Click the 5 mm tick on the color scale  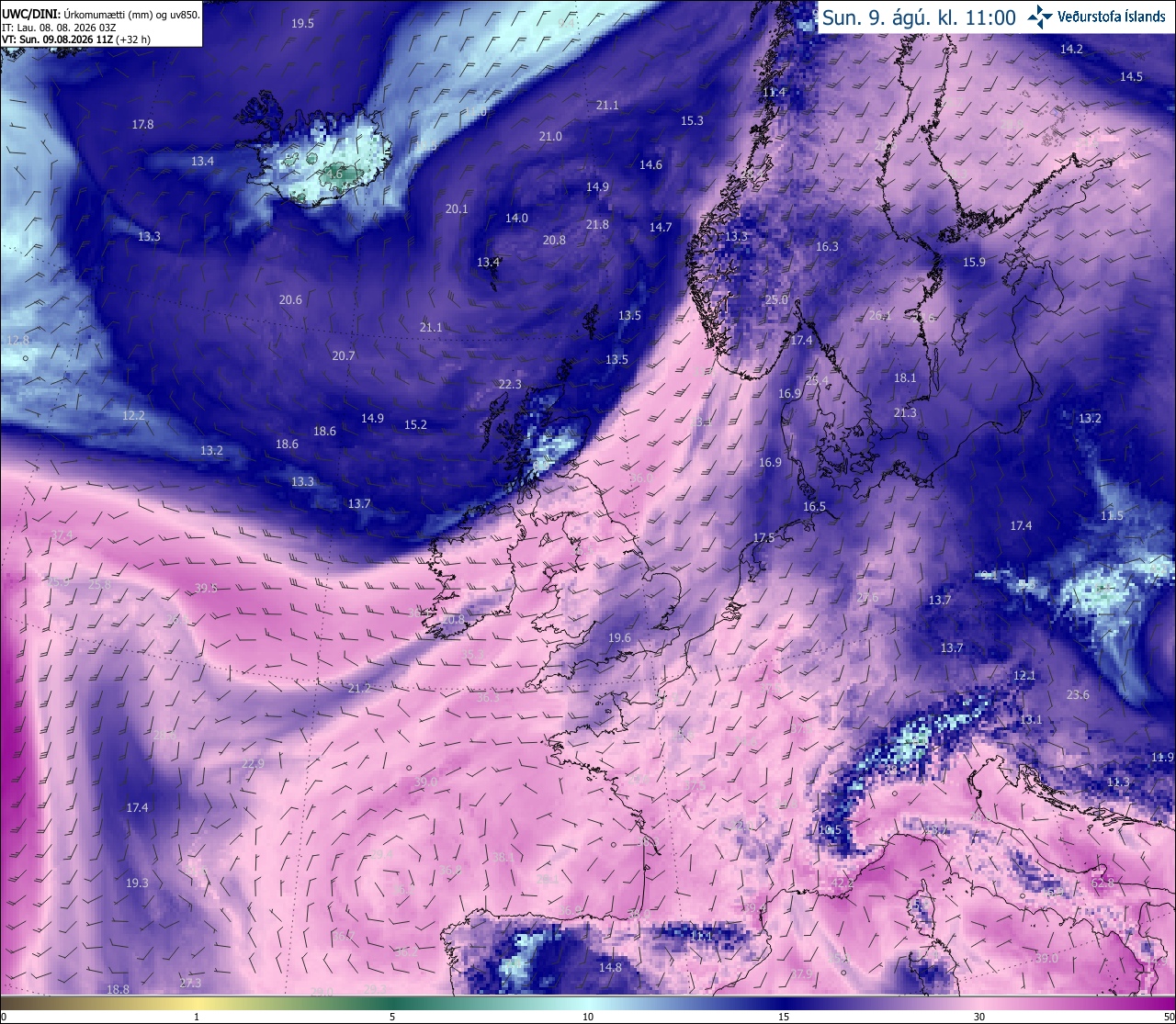click(x=392, y=1017)
